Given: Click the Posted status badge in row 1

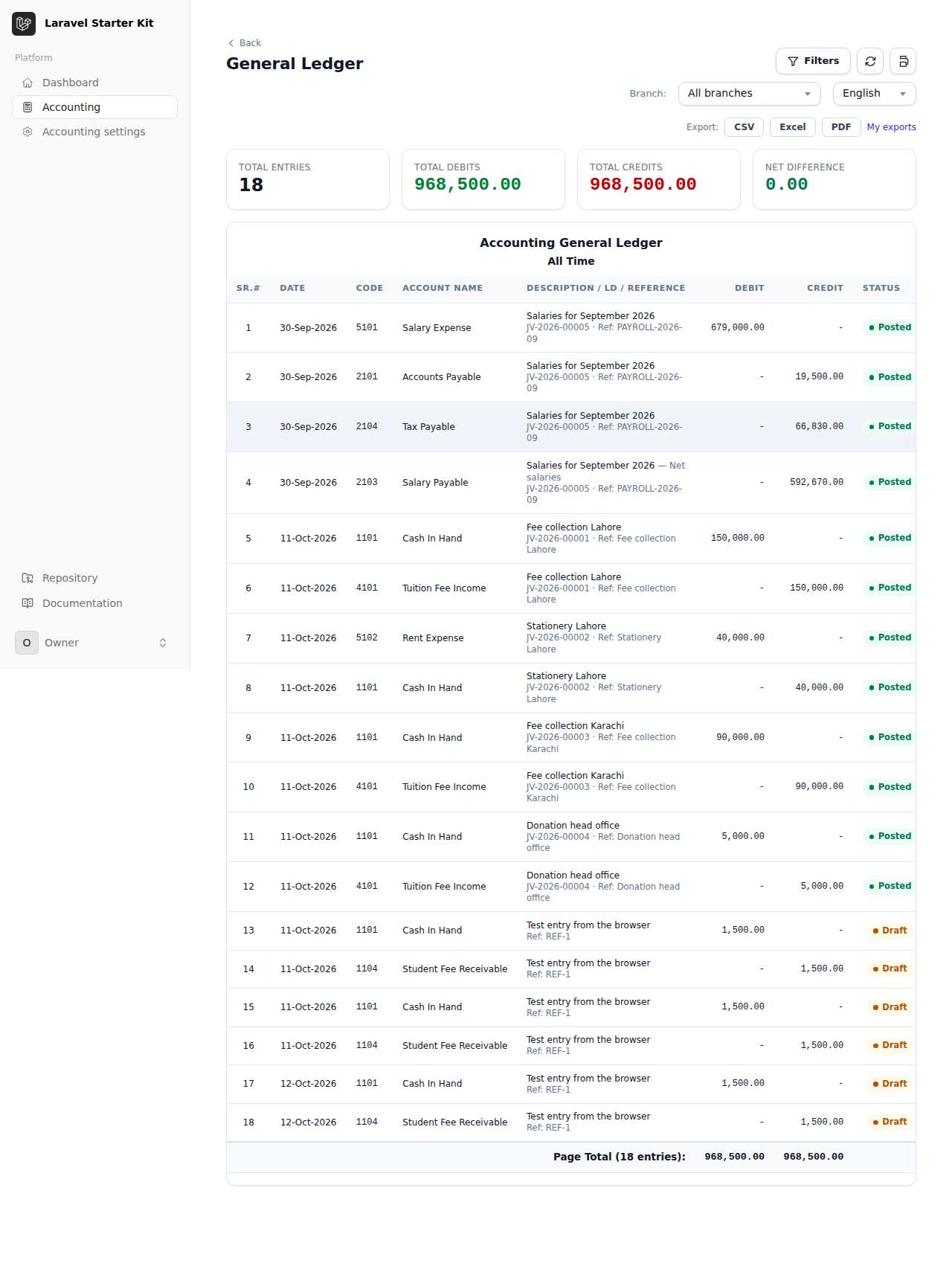Looking at the screenshot, I should click(x=890, y=327).
